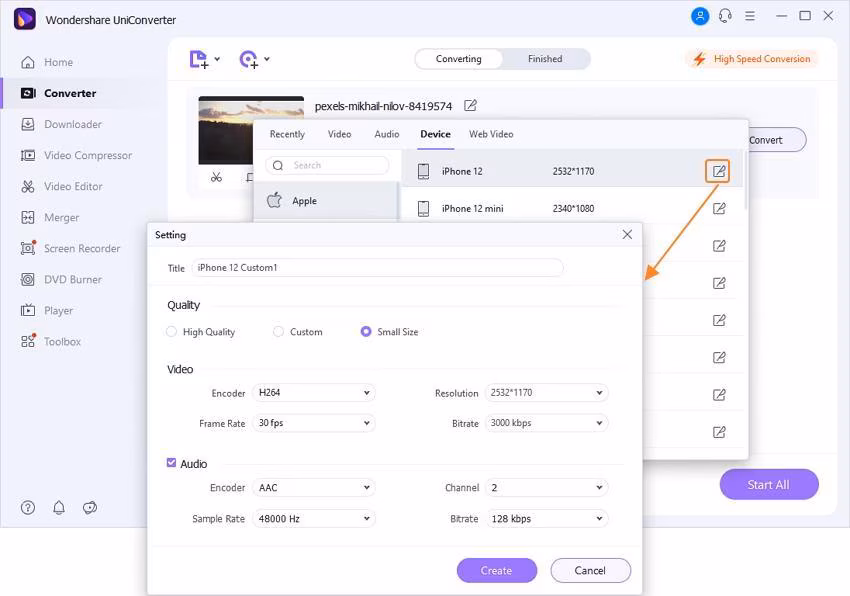Edit the iPhone 12 preset settings
850x596 pixels.
[718, 171]
